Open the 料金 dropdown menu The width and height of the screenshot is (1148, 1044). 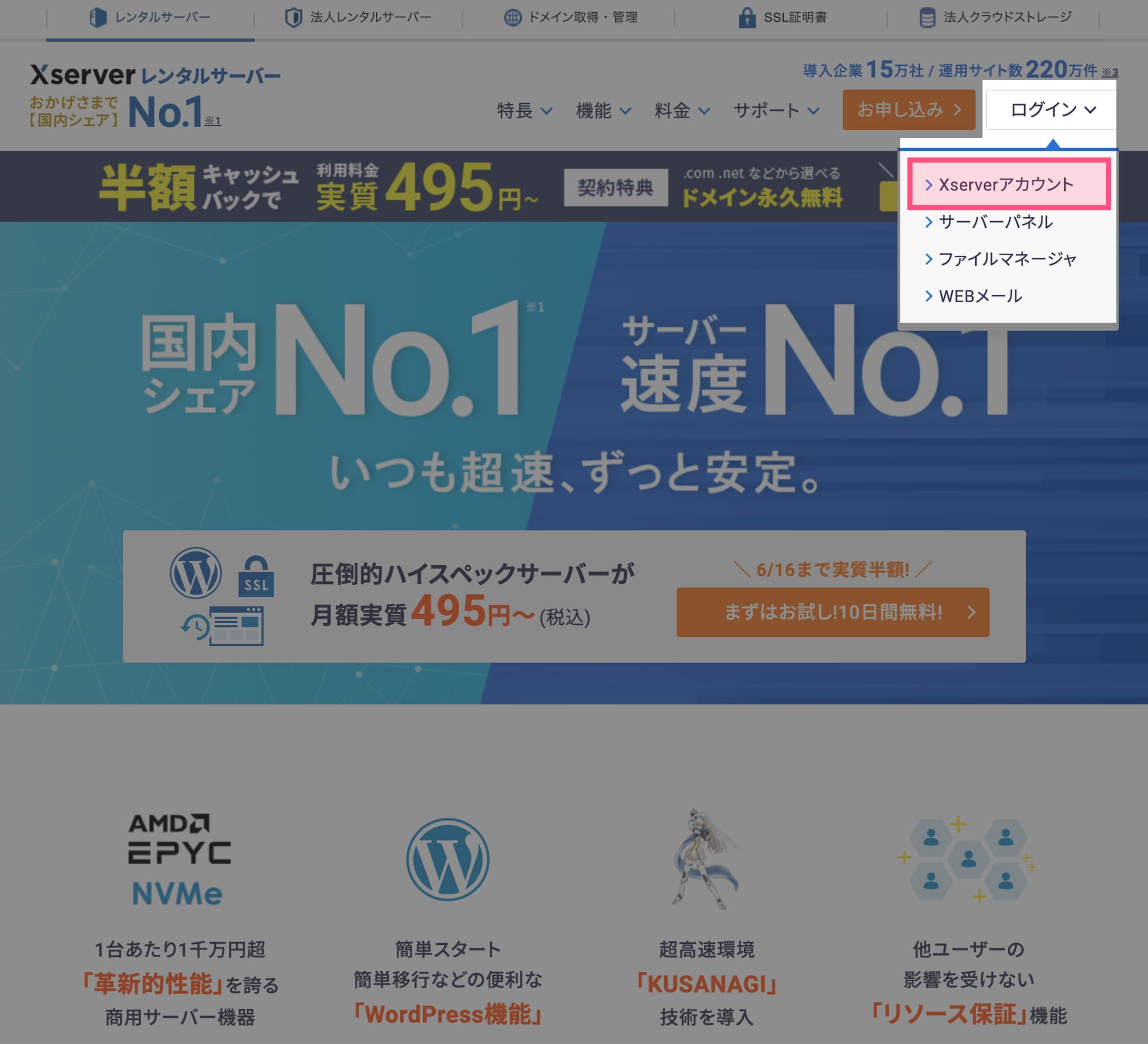coord(682,111)
